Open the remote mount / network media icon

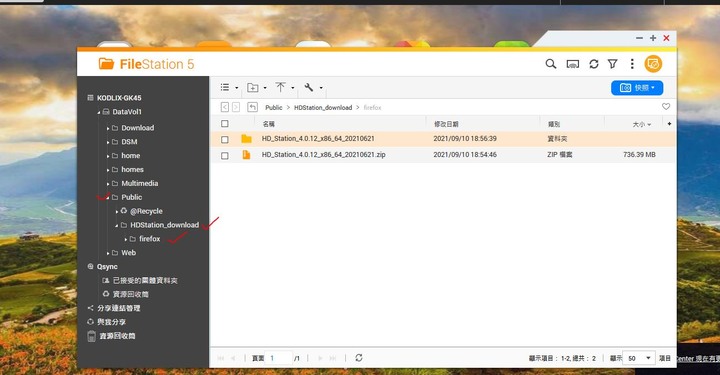tap(573, 64)
